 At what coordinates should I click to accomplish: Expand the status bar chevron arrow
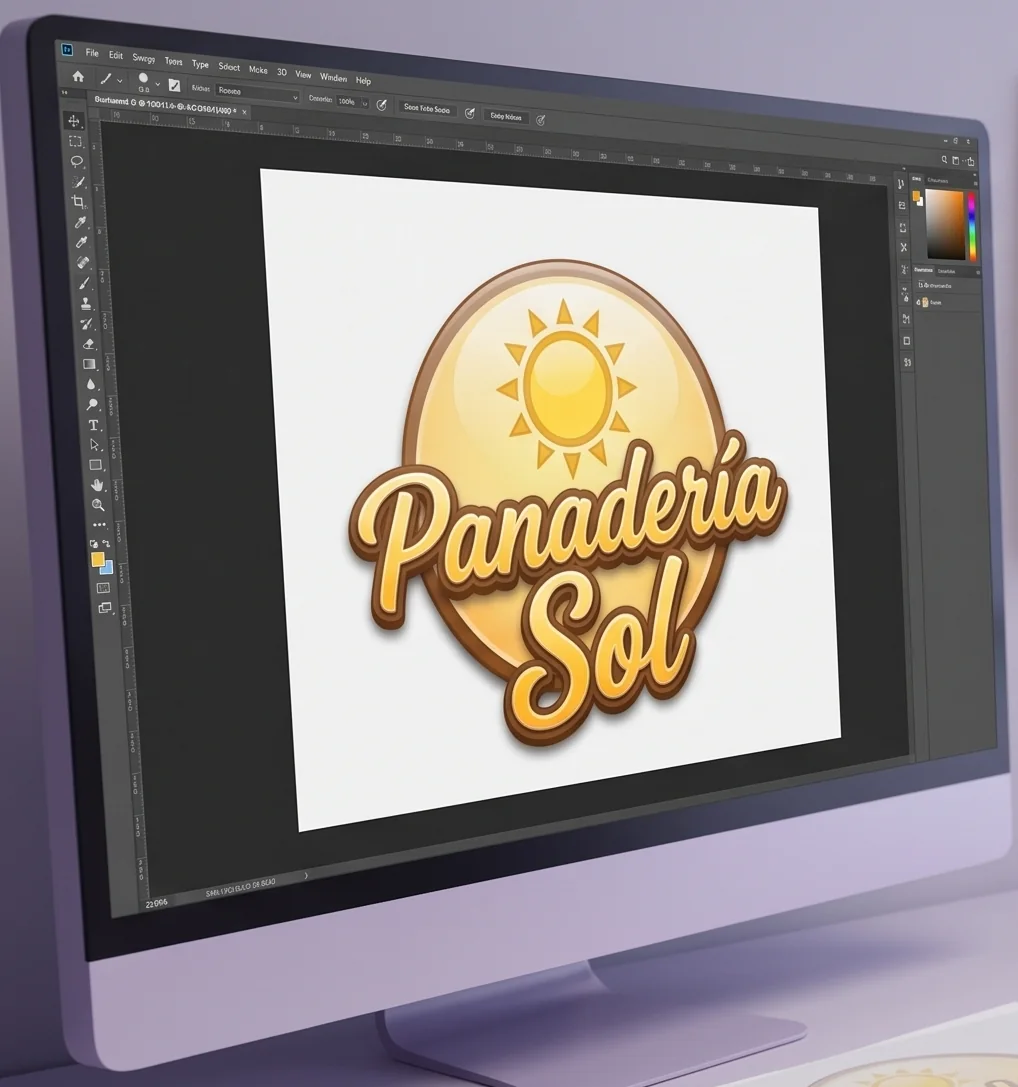306,876
